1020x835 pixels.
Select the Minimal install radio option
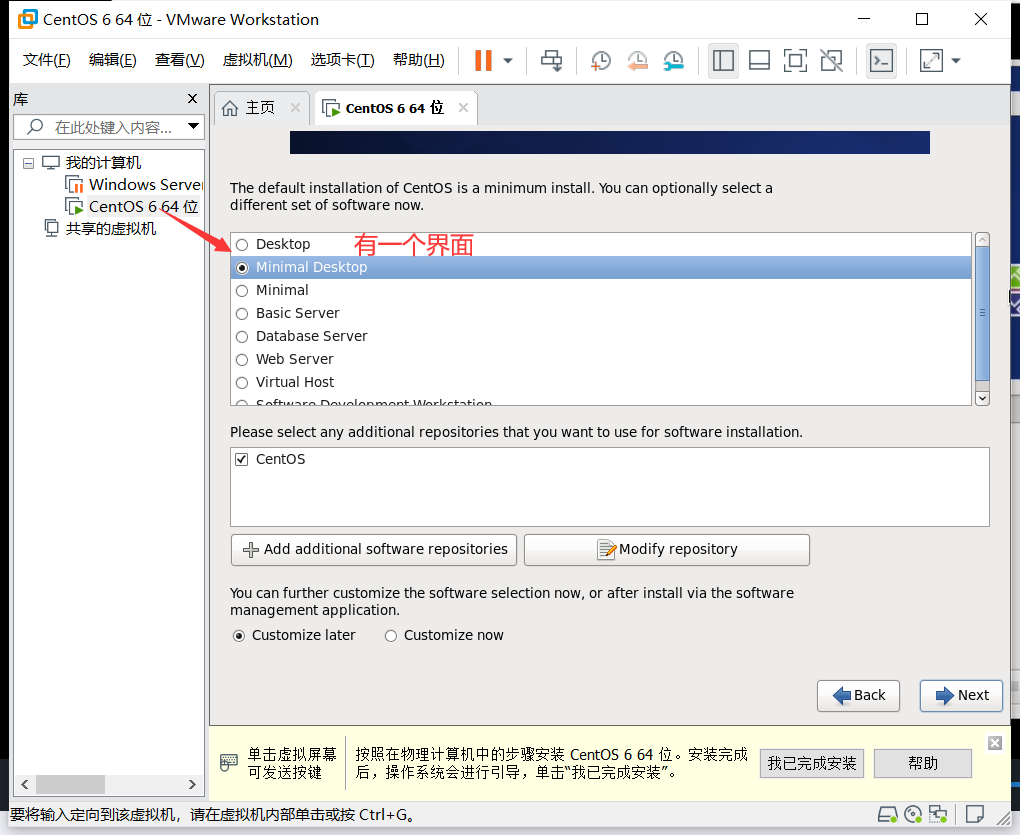(x=242, y=291)
